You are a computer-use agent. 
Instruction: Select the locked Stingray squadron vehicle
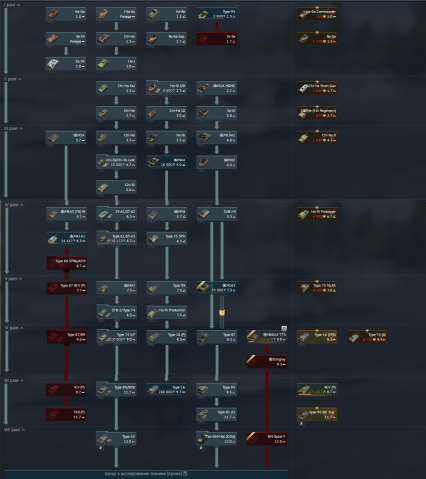[x=267, y=362]
